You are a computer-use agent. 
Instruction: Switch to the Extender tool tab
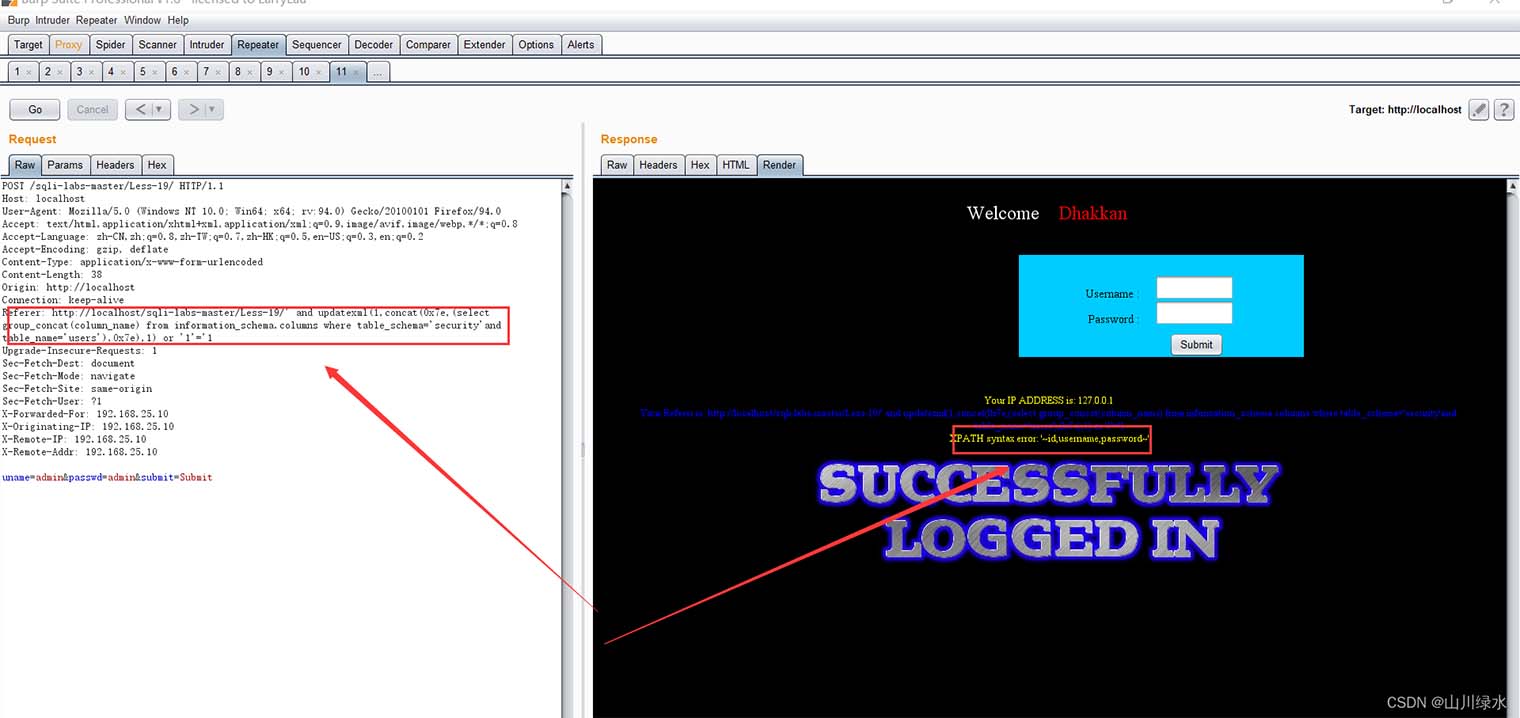coord(485,44)
